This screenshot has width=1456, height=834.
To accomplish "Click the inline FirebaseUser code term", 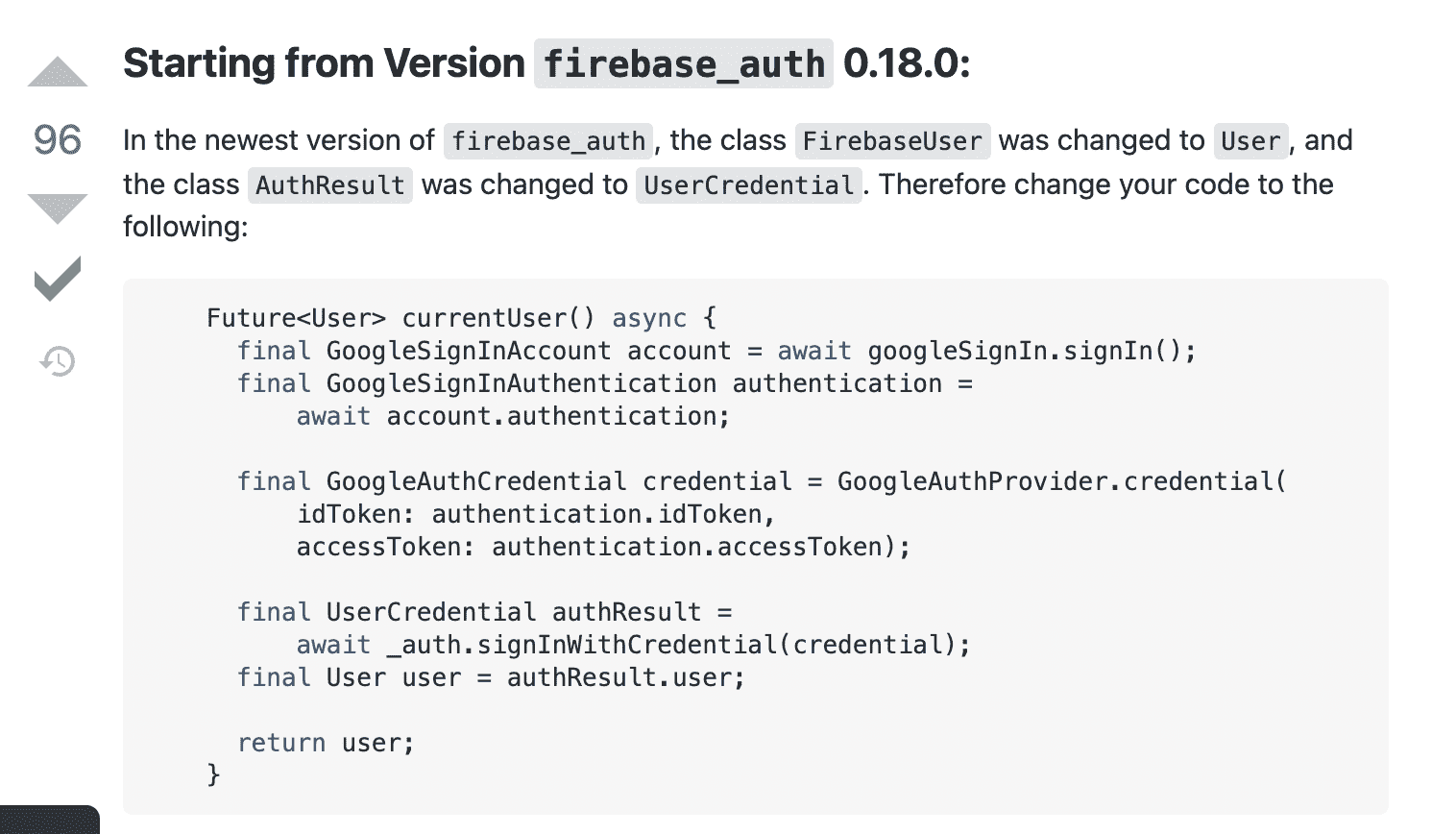I will [x=892, y=141].
